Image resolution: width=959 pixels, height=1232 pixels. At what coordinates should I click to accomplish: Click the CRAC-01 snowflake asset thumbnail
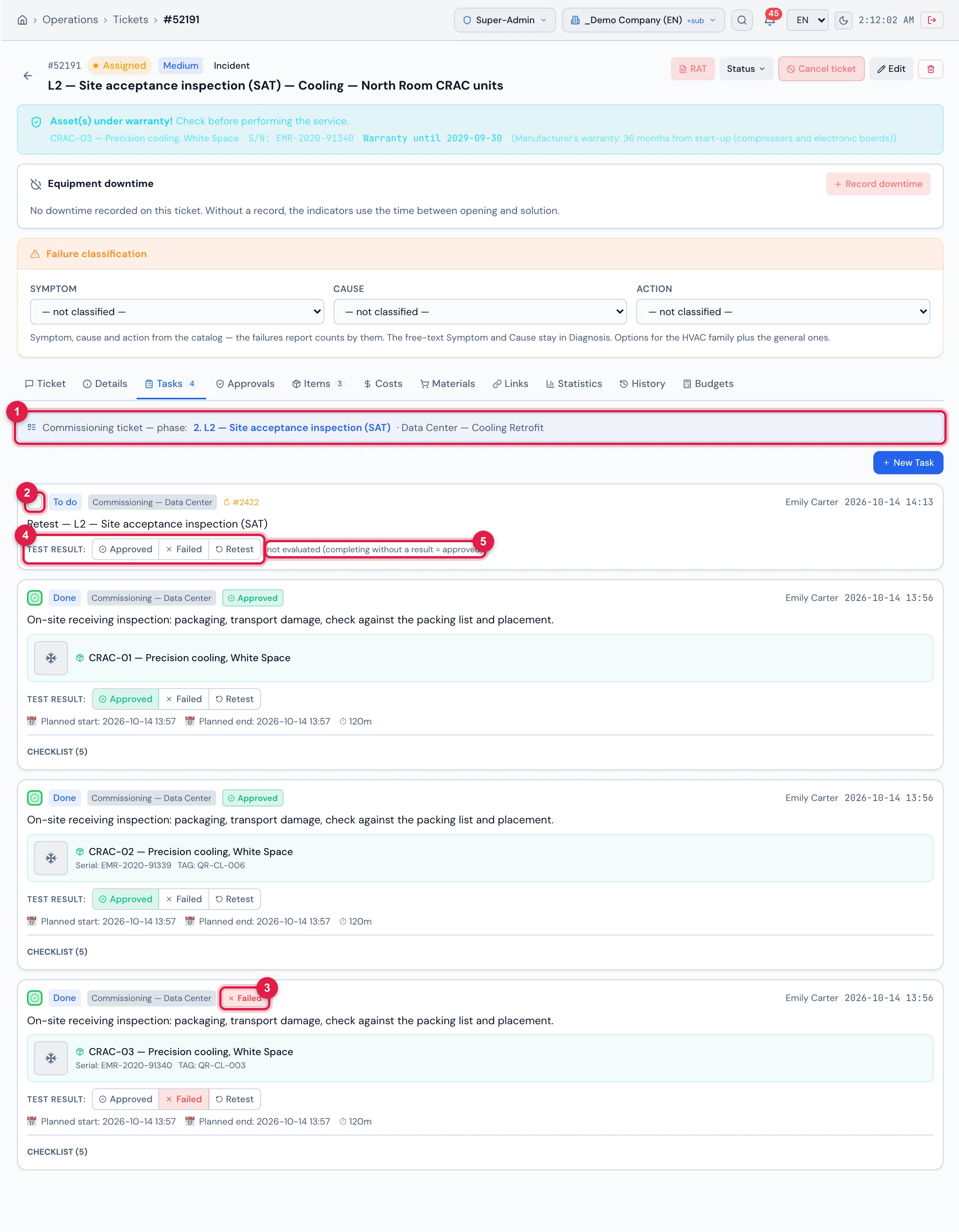tap(51, 658)
